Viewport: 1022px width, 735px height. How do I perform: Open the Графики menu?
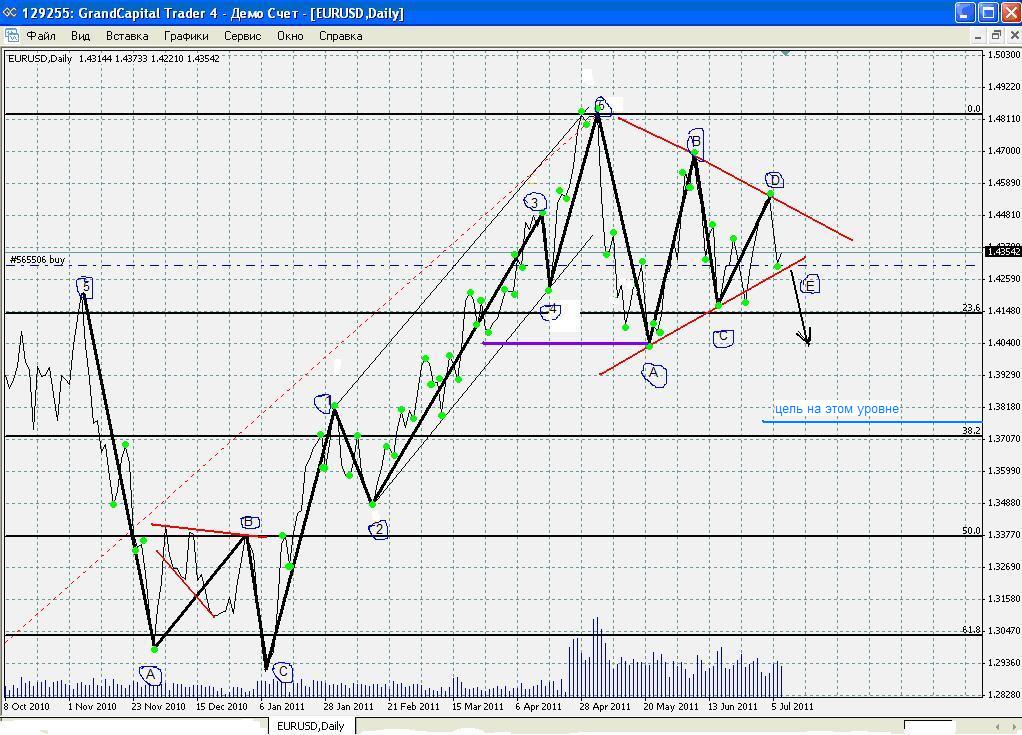click(186, 36)
